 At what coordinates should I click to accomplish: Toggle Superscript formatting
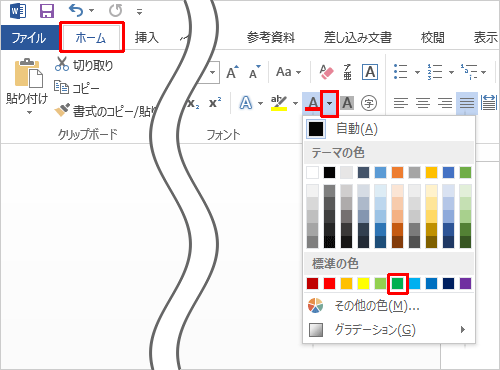[x=215, y=103]
